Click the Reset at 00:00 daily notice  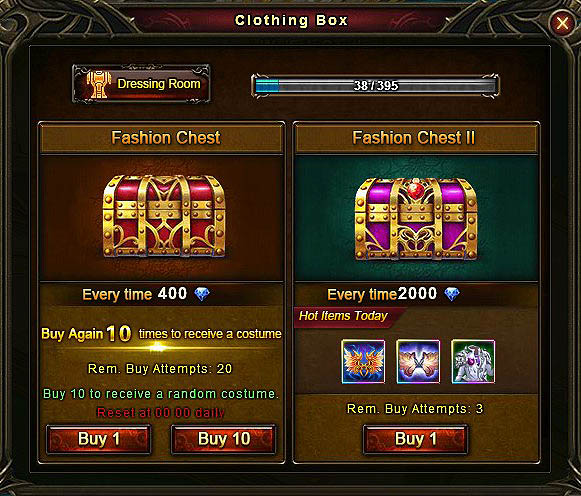pyautogui.click(x=160, y=412)
